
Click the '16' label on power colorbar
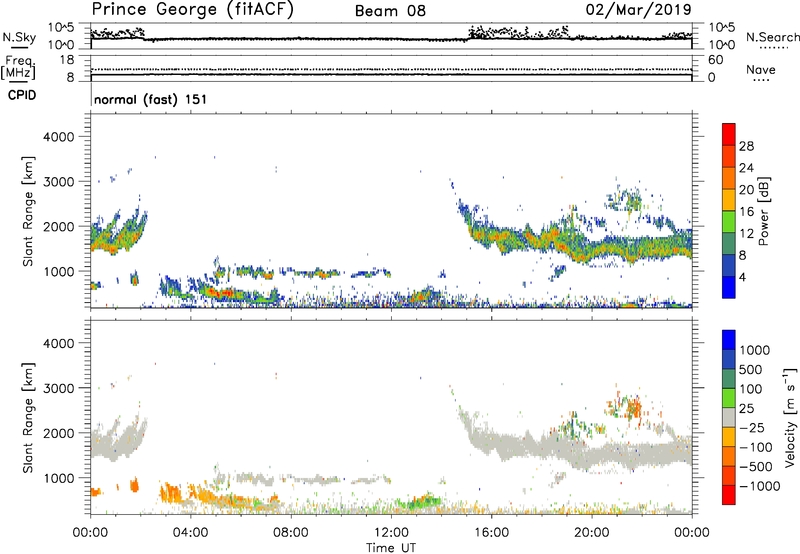coord(746,212)
